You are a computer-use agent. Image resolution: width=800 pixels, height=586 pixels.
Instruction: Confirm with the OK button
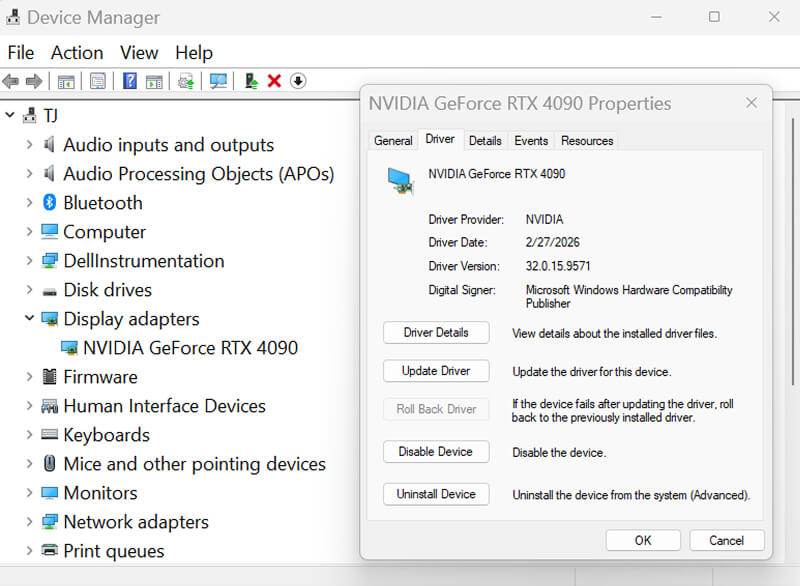pyautogui.click(x=643, y=540)
